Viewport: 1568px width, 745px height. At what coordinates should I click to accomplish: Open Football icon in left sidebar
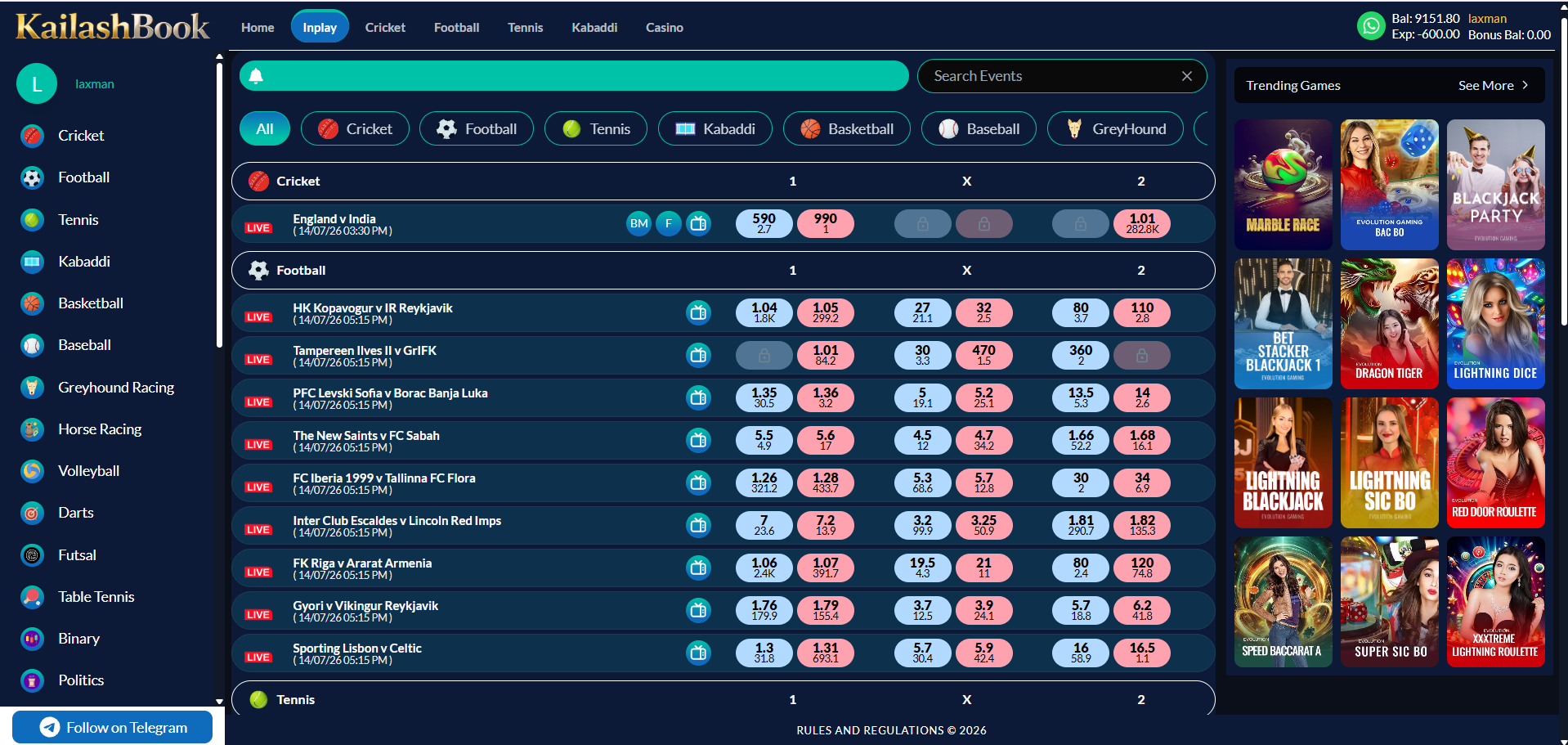pyautogui.click(x=32, y=177)
